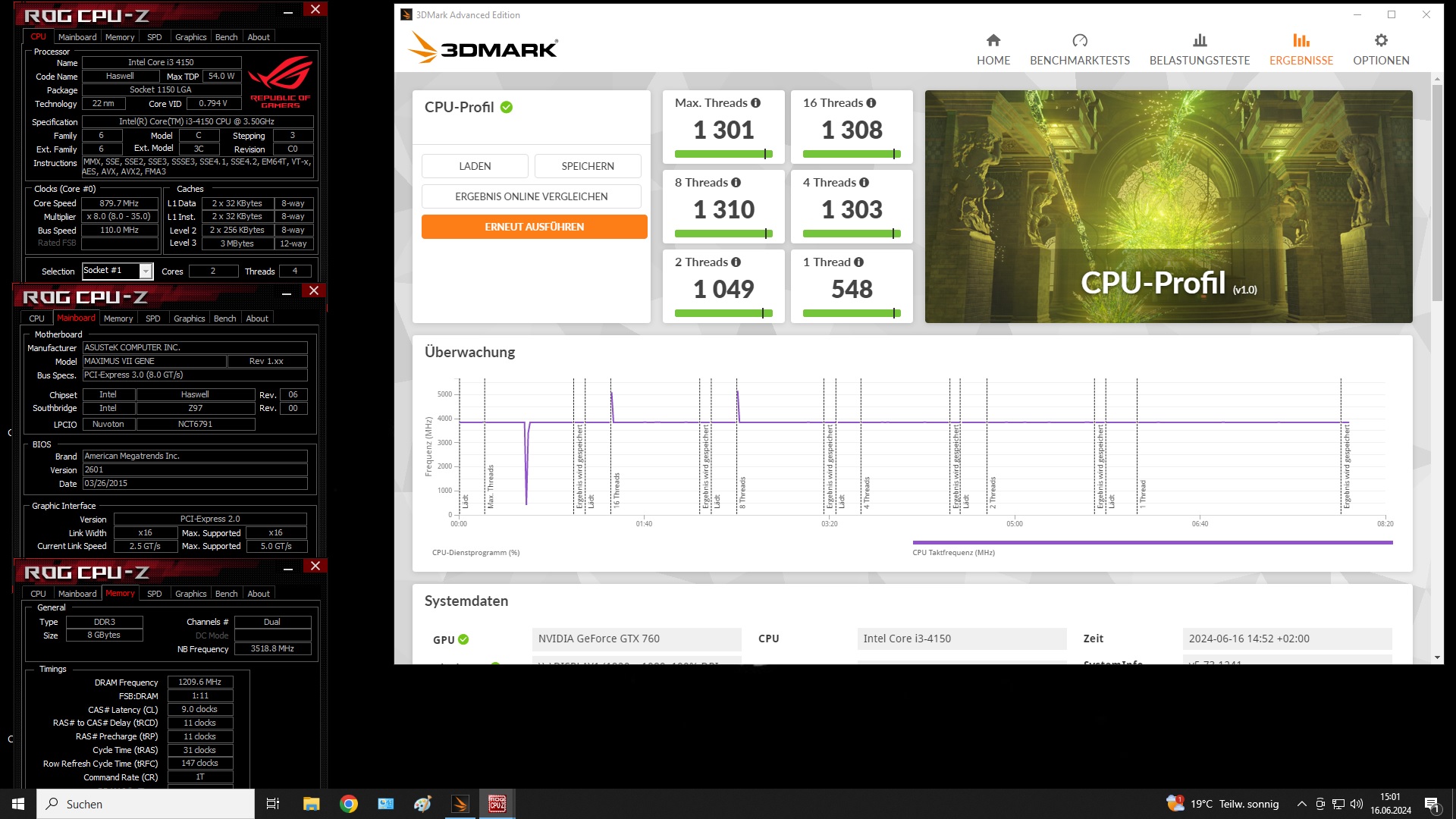
Task: Switch to Memory tab in top CPU-Z window
Action: (120, 37)
